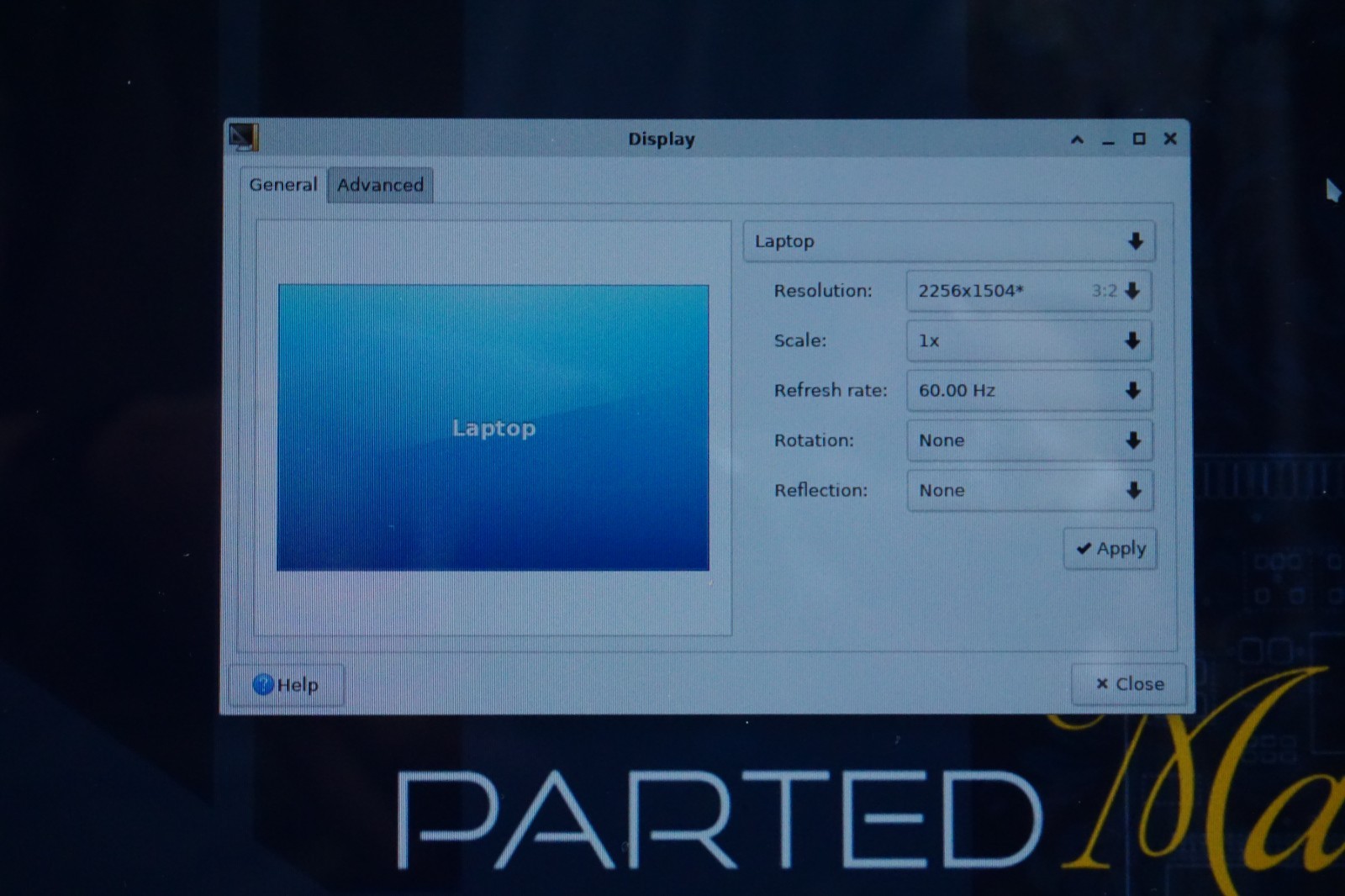This screenshot has height=896, width=1345.
Task: Change the Refresh rate dropdown at 60.00 Hz
Action: 1029,390
